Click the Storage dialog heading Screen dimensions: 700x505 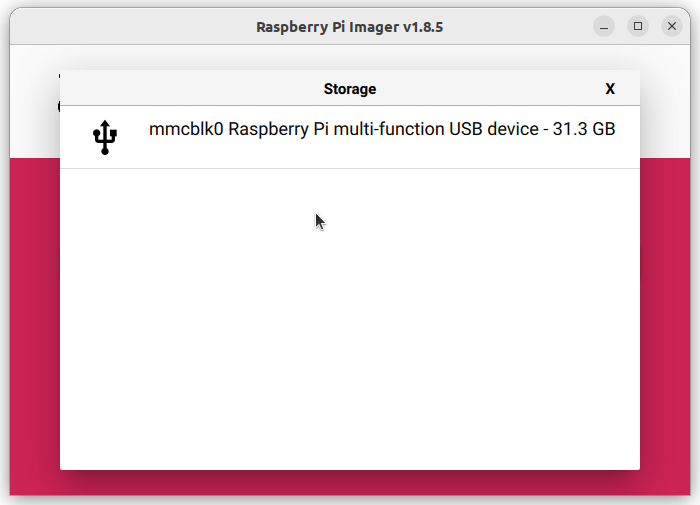(x=350, y=89)
